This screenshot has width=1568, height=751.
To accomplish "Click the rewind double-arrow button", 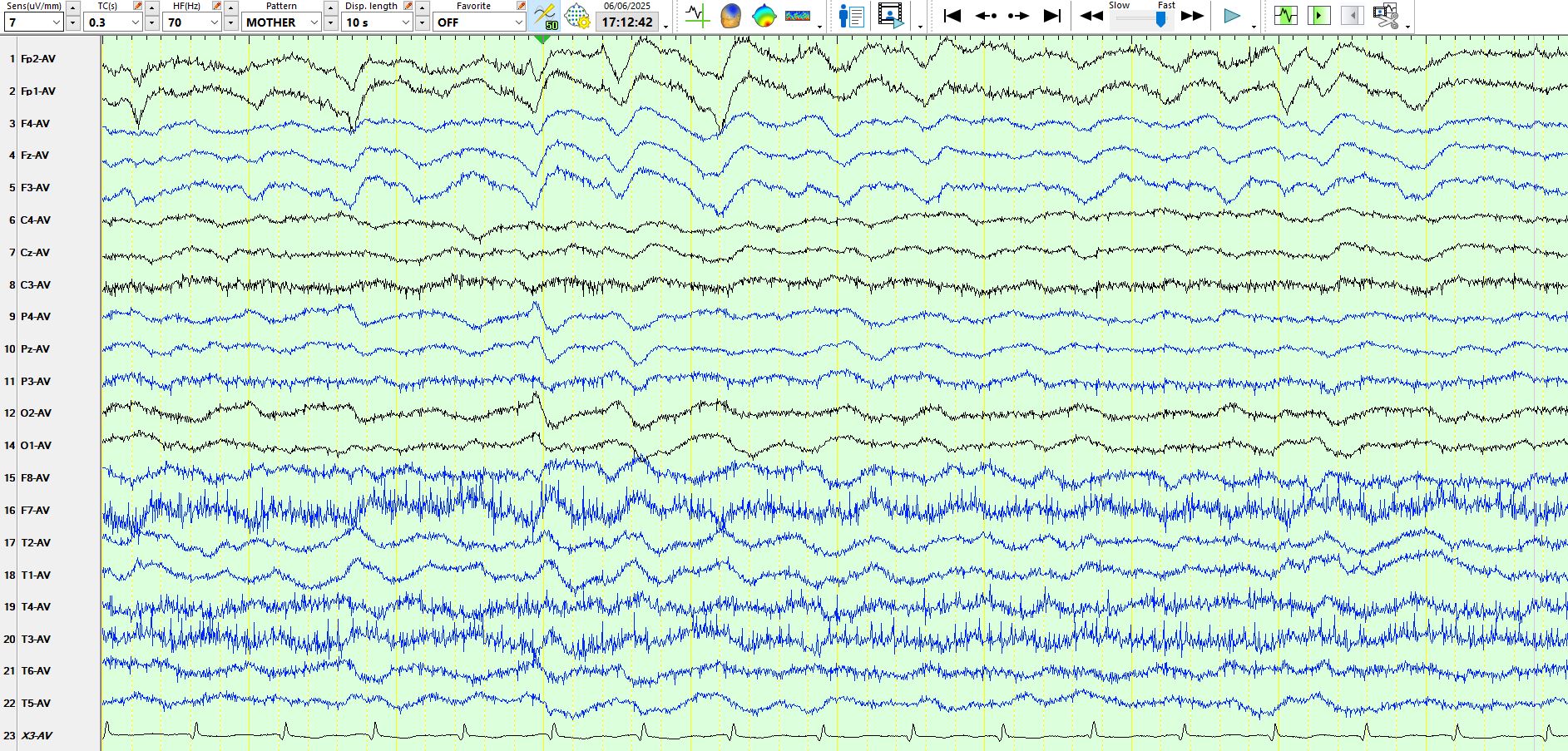I will [1091, 16].
